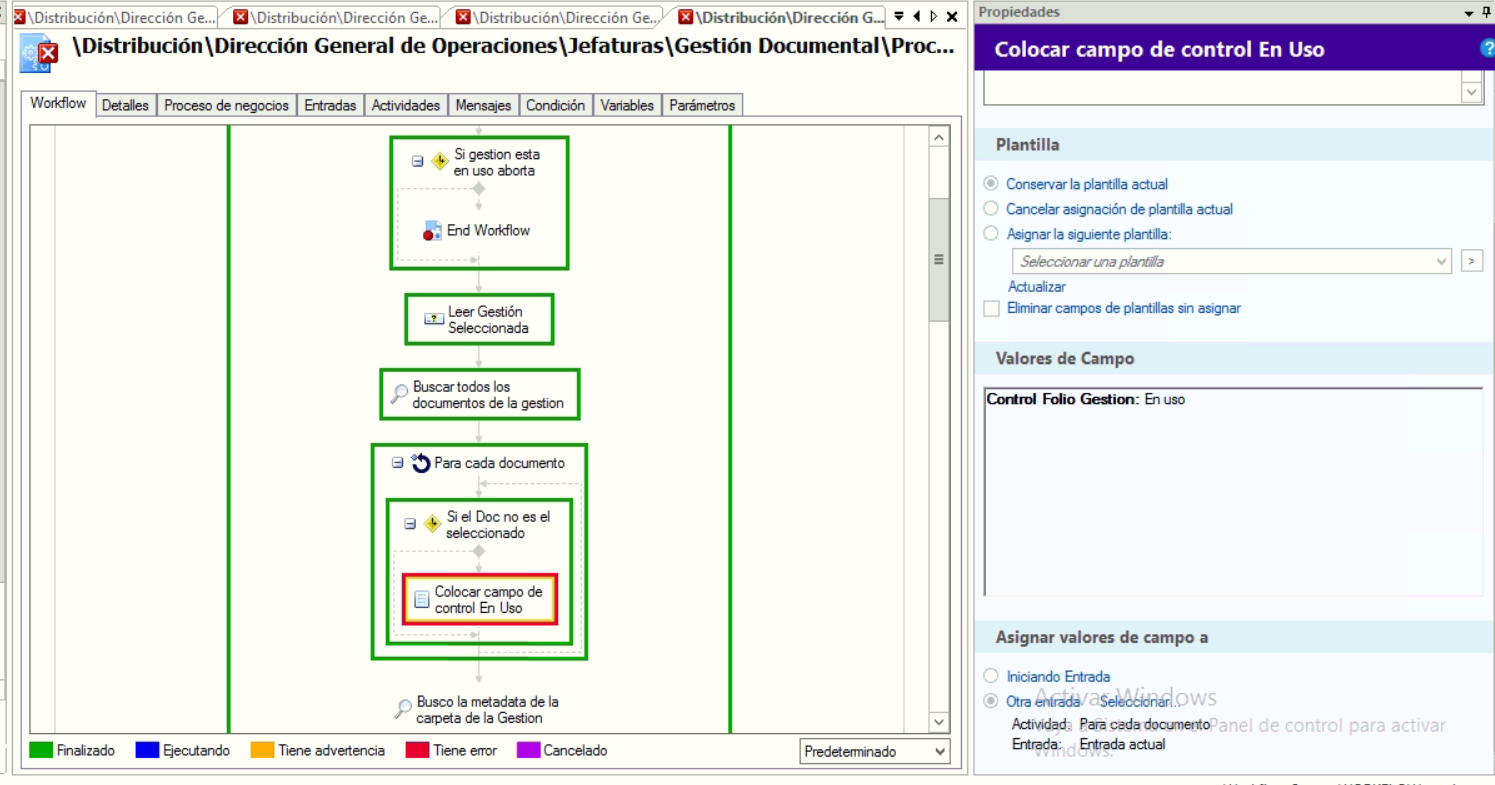Screen dimensions: 1495x785
Task: Show next document tabs with right arrow
Action: pyautogui.click(x=934, y=17)
